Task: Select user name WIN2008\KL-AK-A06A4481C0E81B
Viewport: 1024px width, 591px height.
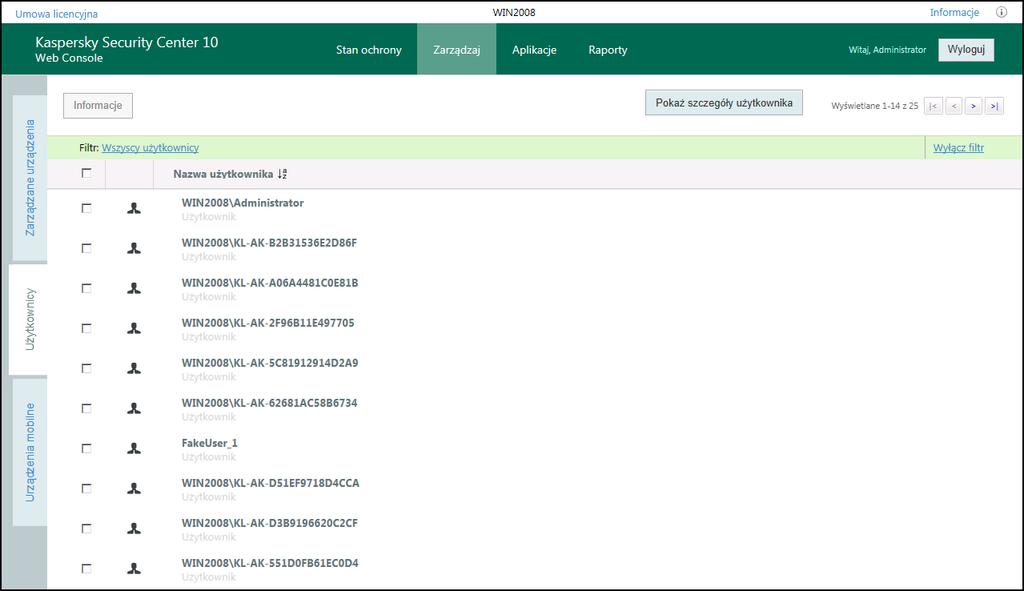Action: pos(270,283)
